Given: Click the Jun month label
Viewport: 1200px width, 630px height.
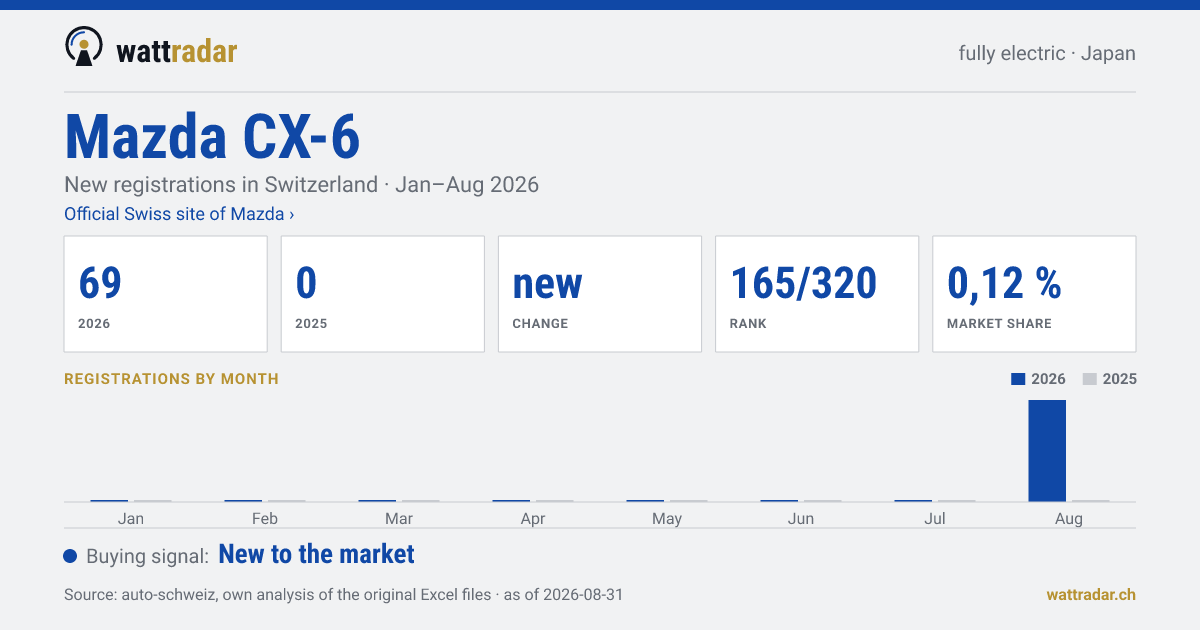Looking at the screenshot, I should coord(801,518).
